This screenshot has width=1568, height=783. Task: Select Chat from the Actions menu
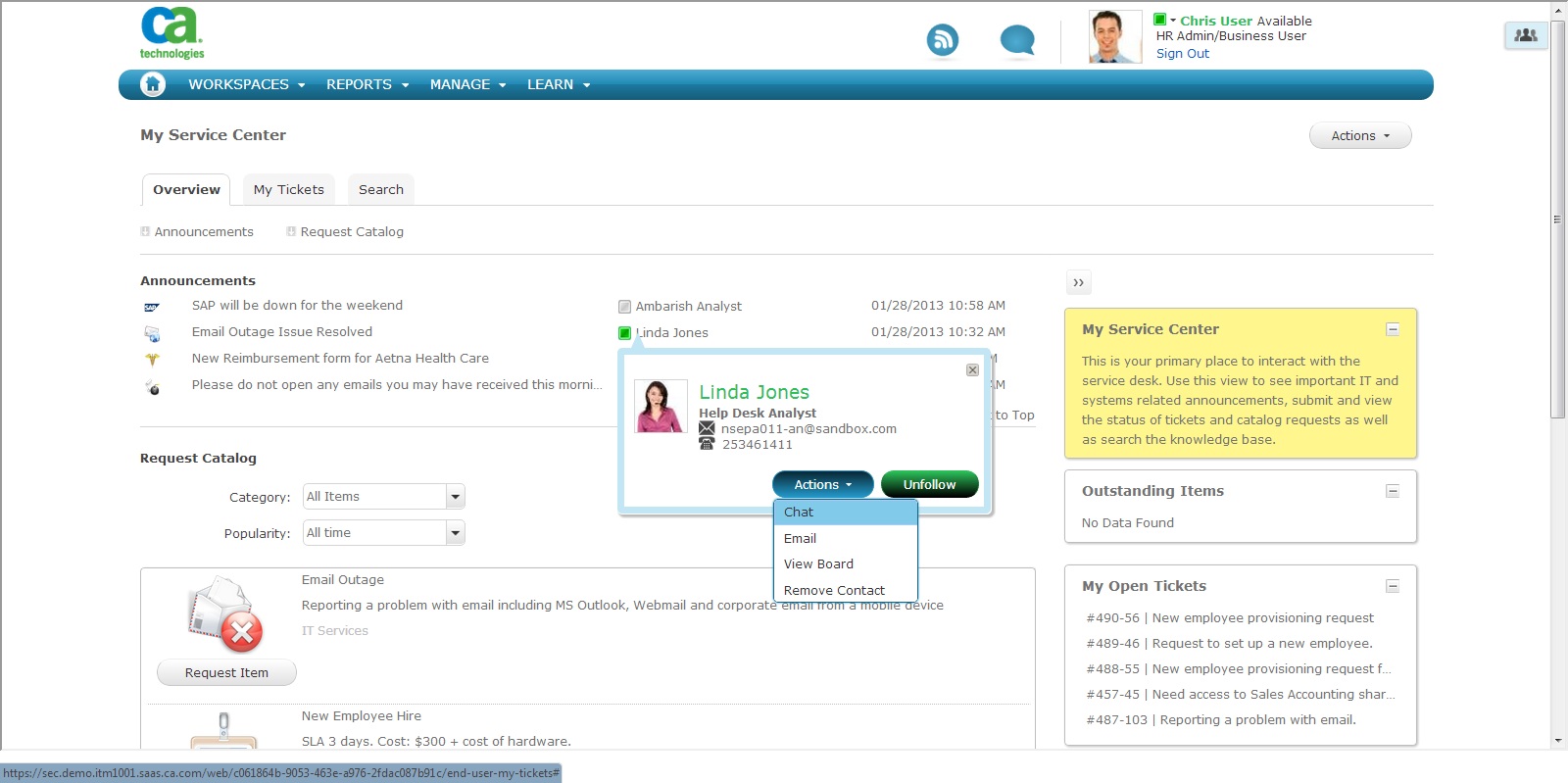pyautogui.click(x=846, y=512)
